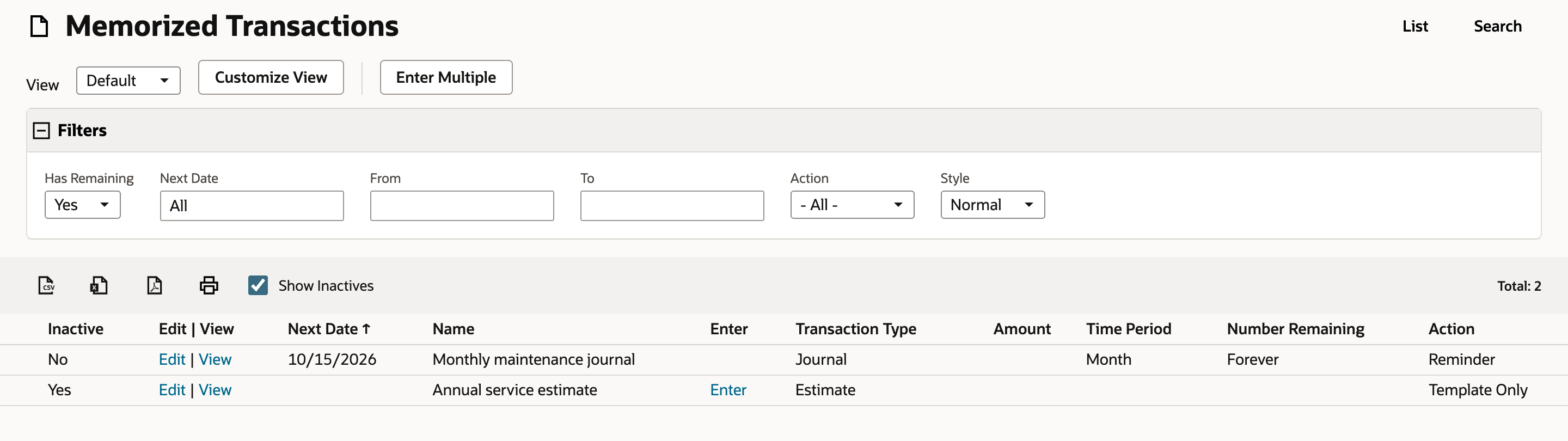Click the Reminder action cell
The image size is (1568, 441).
tap(1461, 359)
